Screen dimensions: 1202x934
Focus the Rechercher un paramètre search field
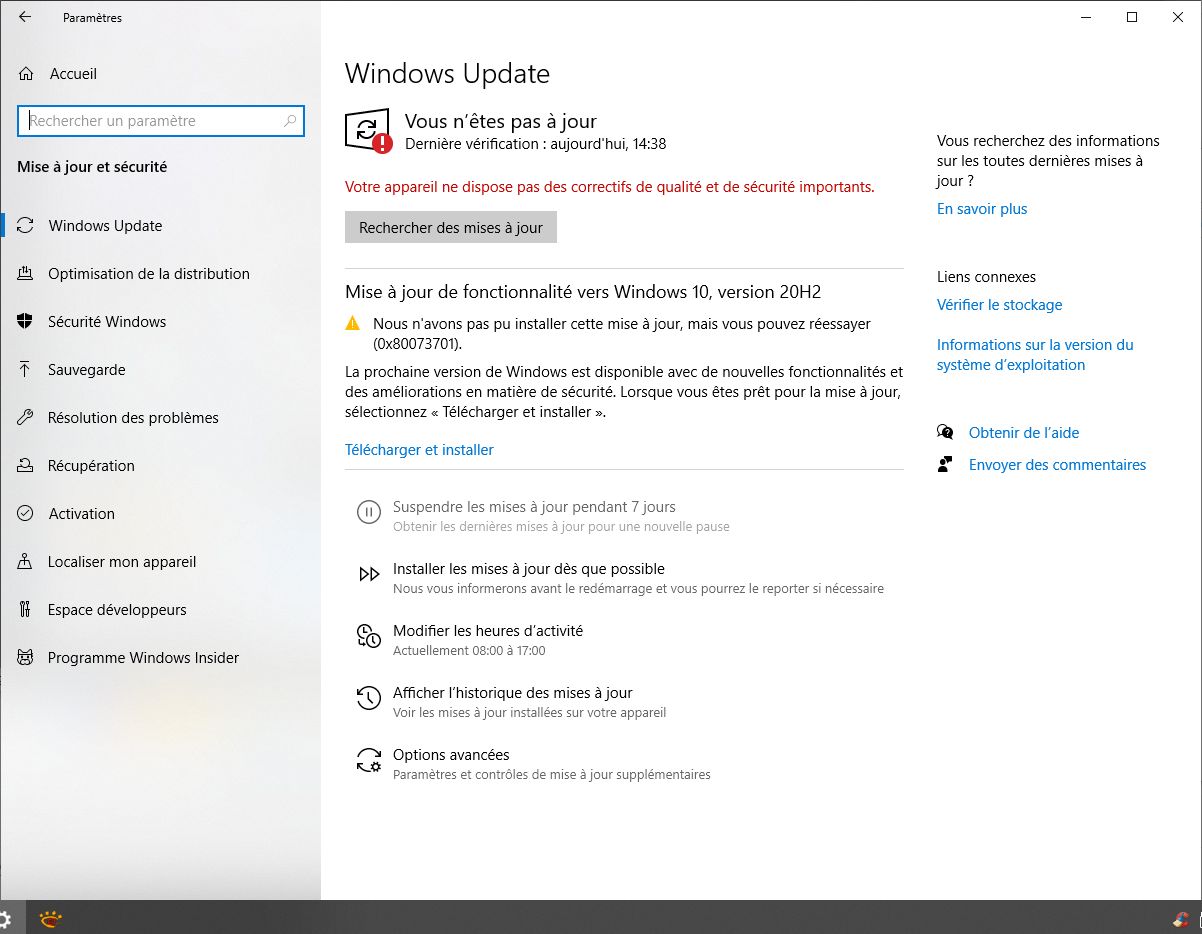161,121
